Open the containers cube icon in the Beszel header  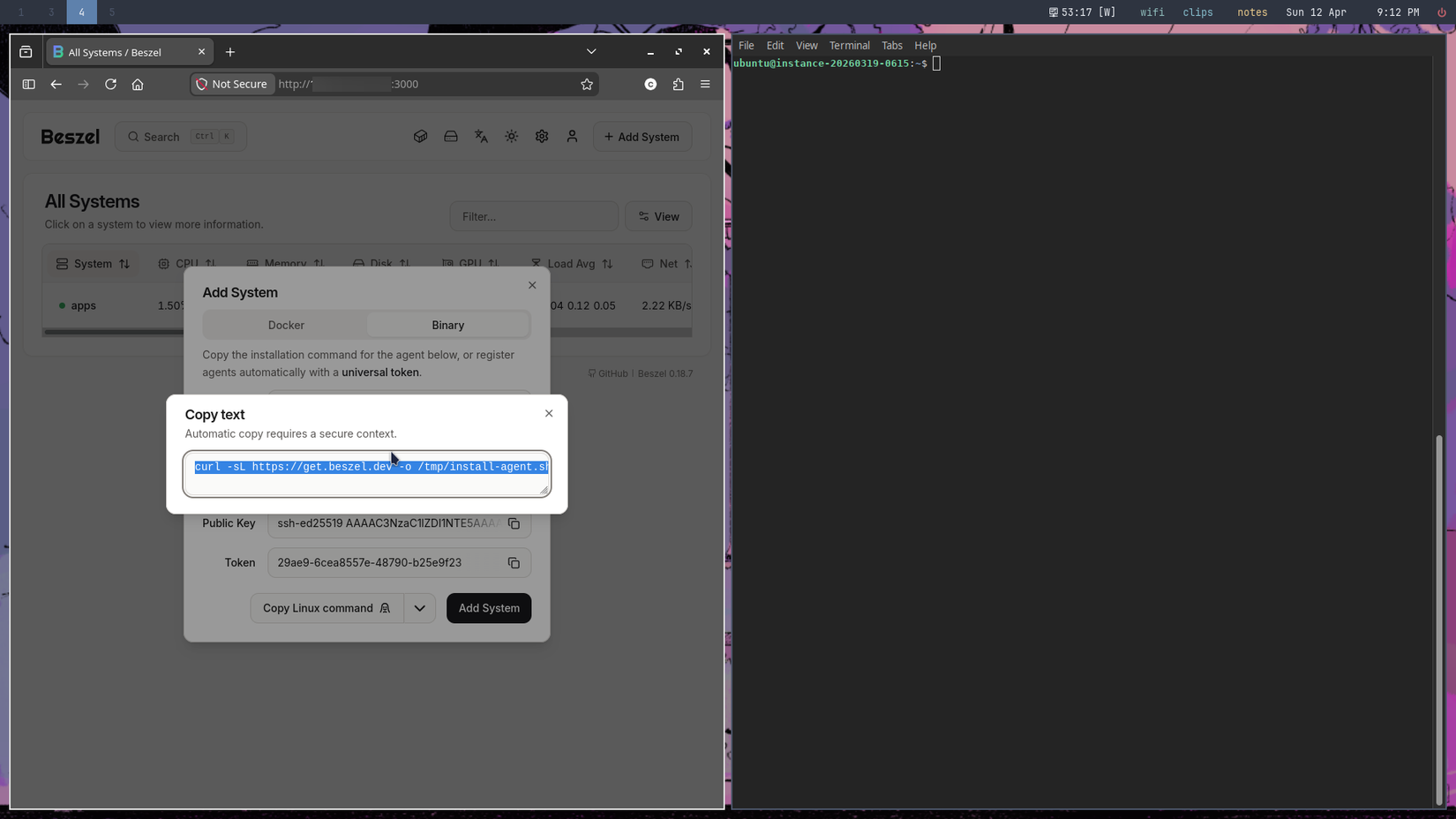pos(421,137)
